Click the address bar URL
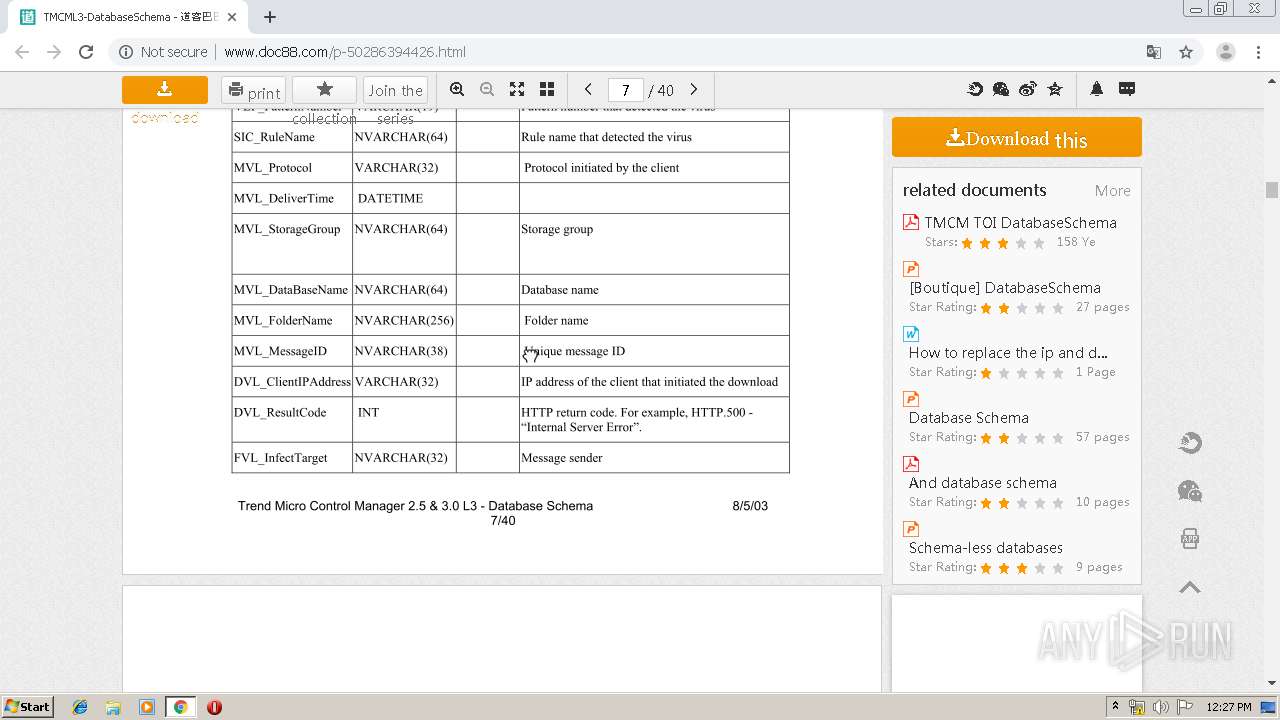The height and width of the screenshot is (720, 1280). tap(345, 52)
